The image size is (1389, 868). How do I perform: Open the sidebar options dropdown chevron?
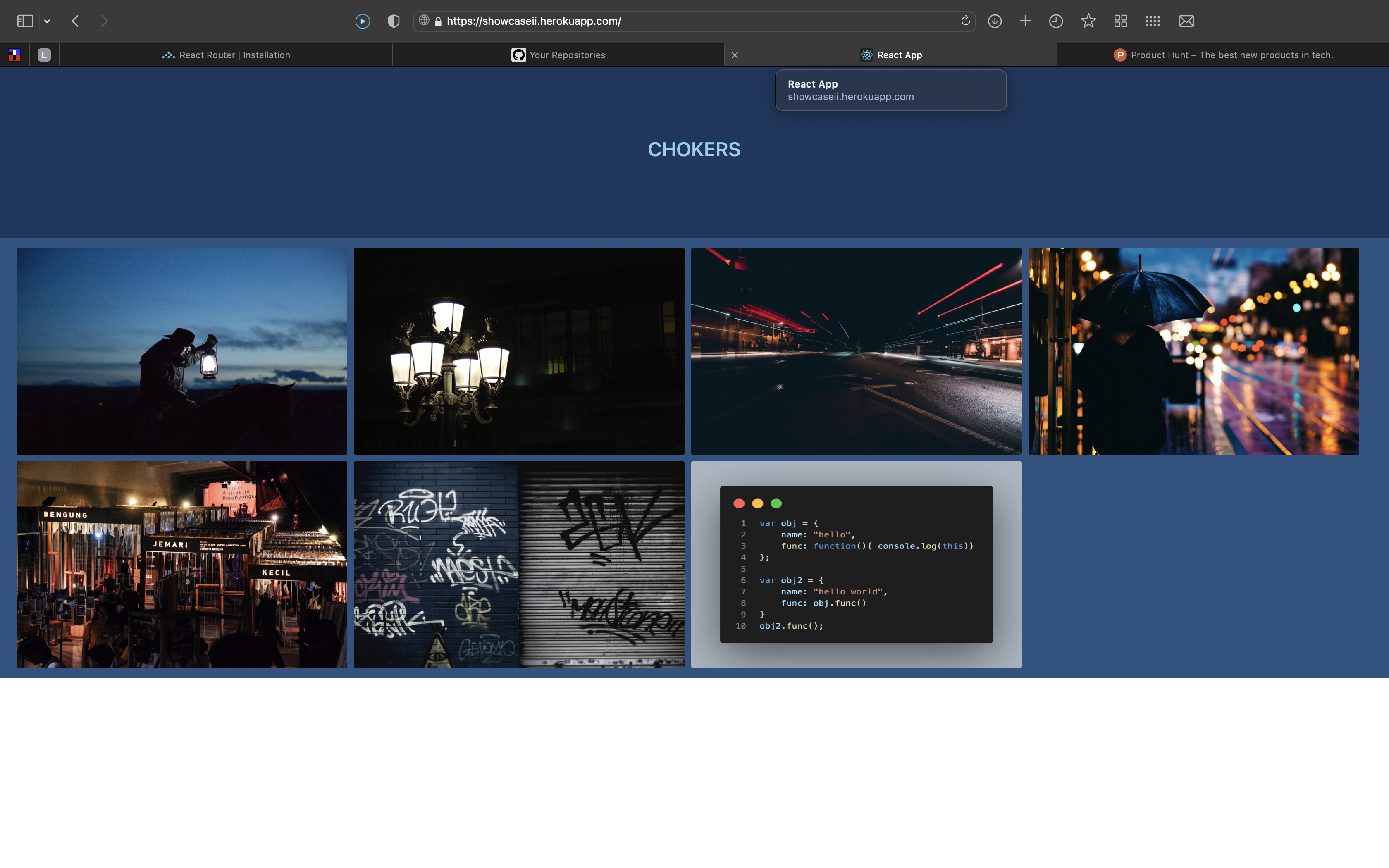(x=47, y=21)
